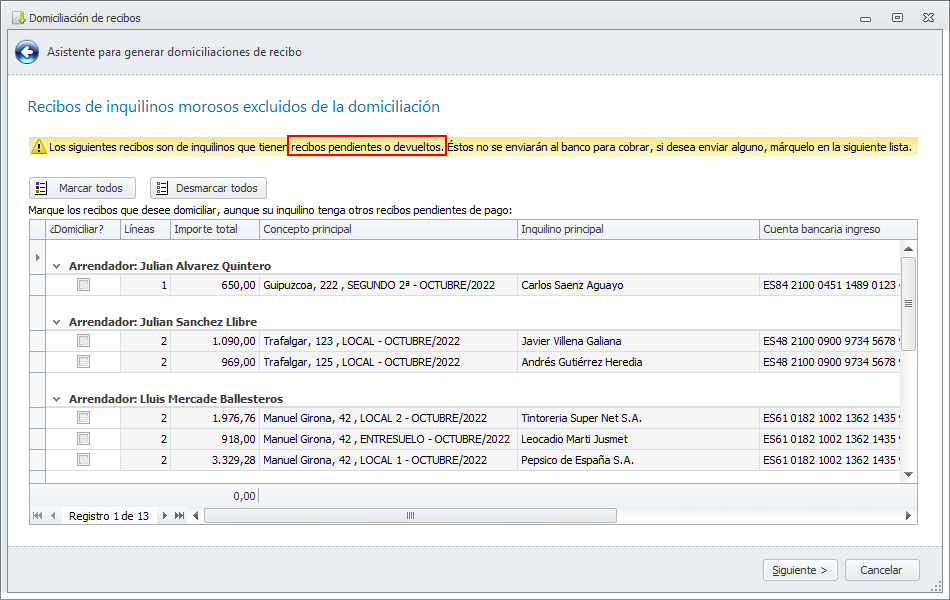Viewport: 950px width, 600px height.
Task: Select Manuel Girona, 42, ENTRESUELO cell
Action: point(388,439)
